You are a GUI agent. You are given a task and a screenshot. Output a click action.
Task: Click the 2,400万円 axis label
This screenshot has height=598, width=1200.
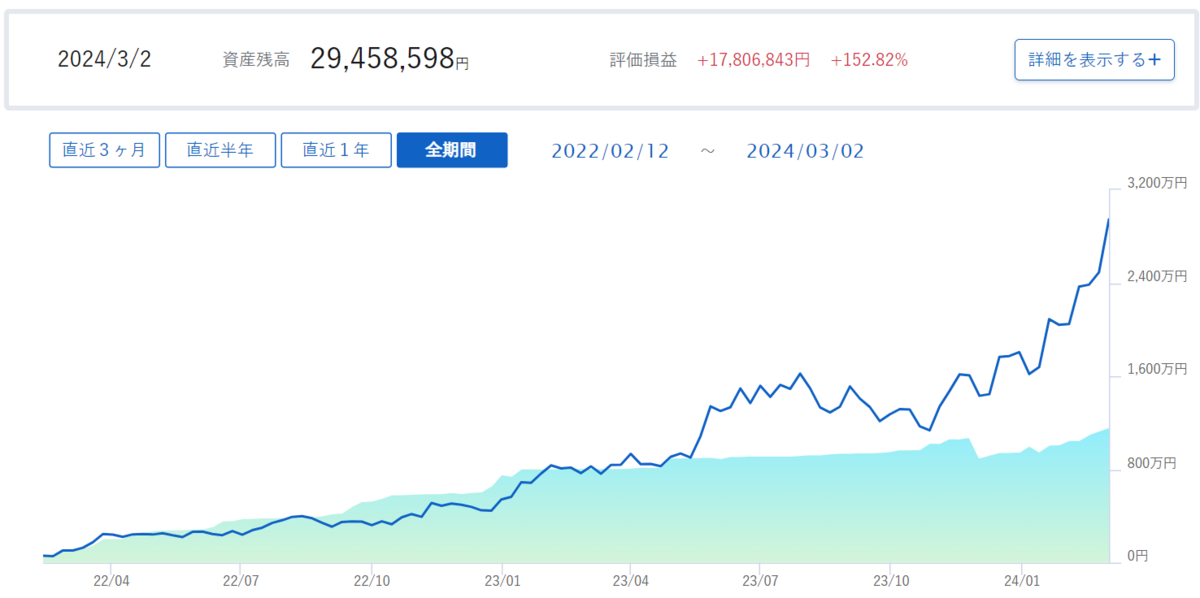coord(1156,276)
